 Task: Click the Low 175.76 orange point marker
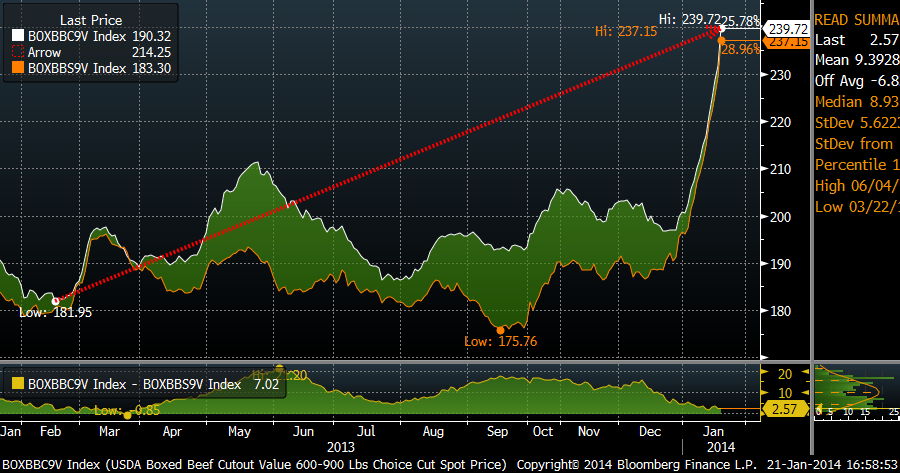500,329
